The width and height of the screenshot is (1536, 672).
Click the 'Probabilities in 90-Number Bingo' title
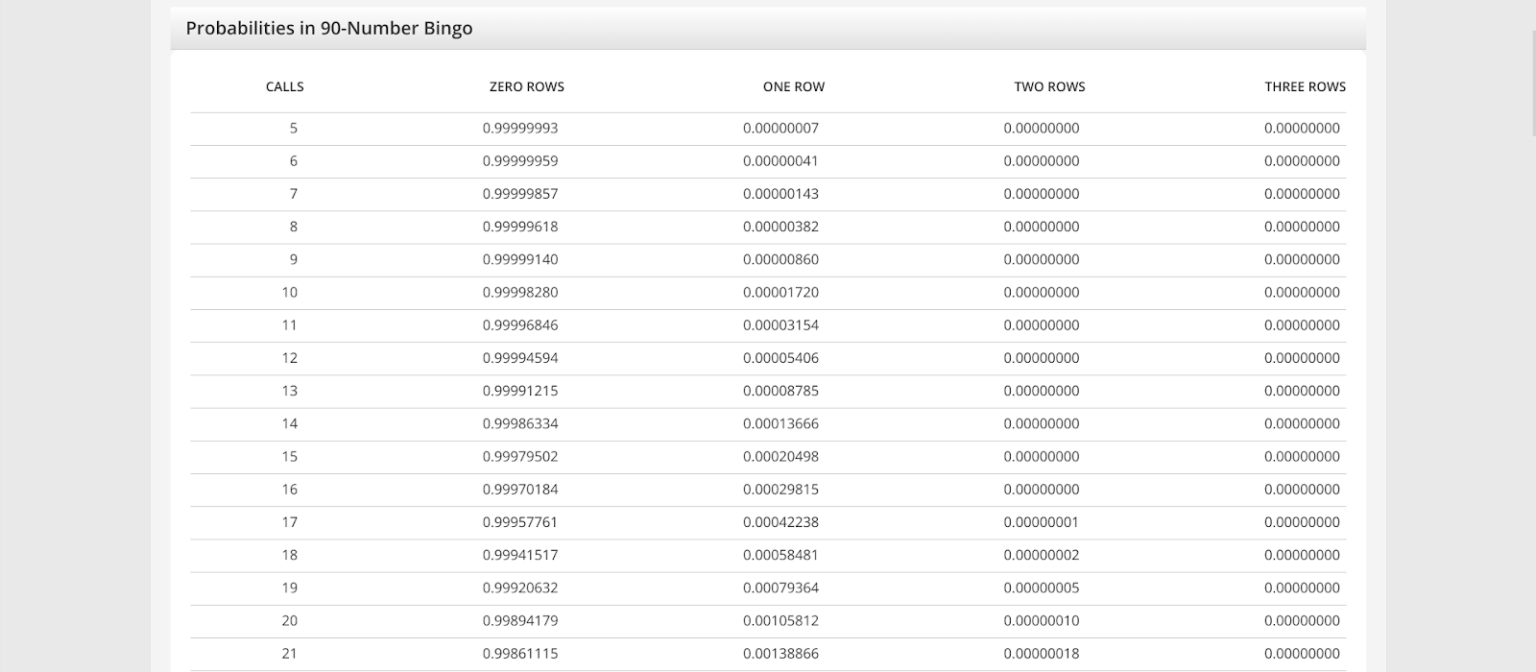coord(329,28)
